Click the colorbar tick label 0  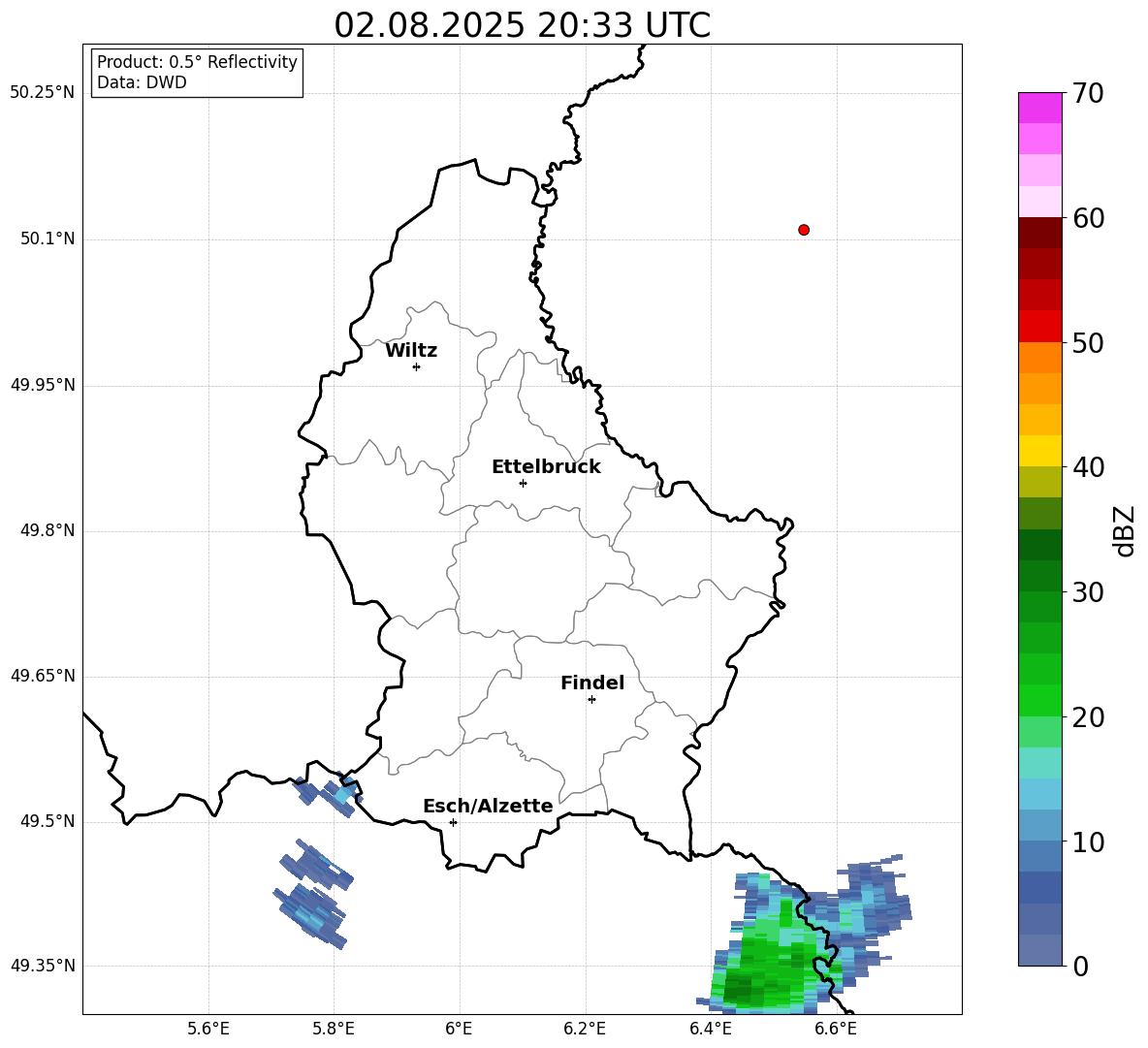(1080, 966)
